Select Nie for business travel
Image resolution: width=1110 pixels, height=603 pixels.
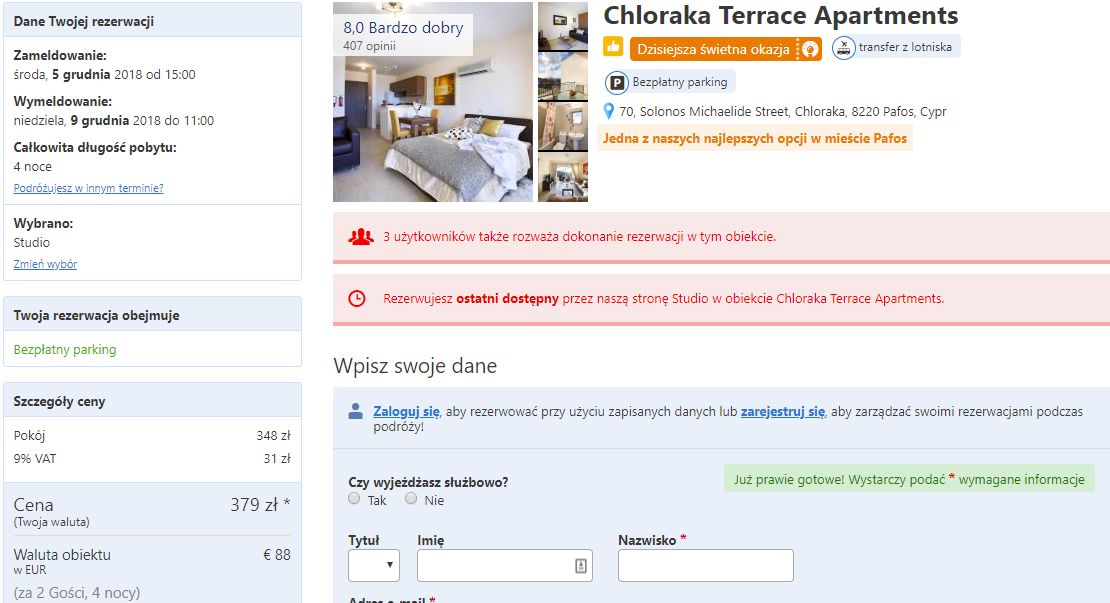[x=411, y=498]
